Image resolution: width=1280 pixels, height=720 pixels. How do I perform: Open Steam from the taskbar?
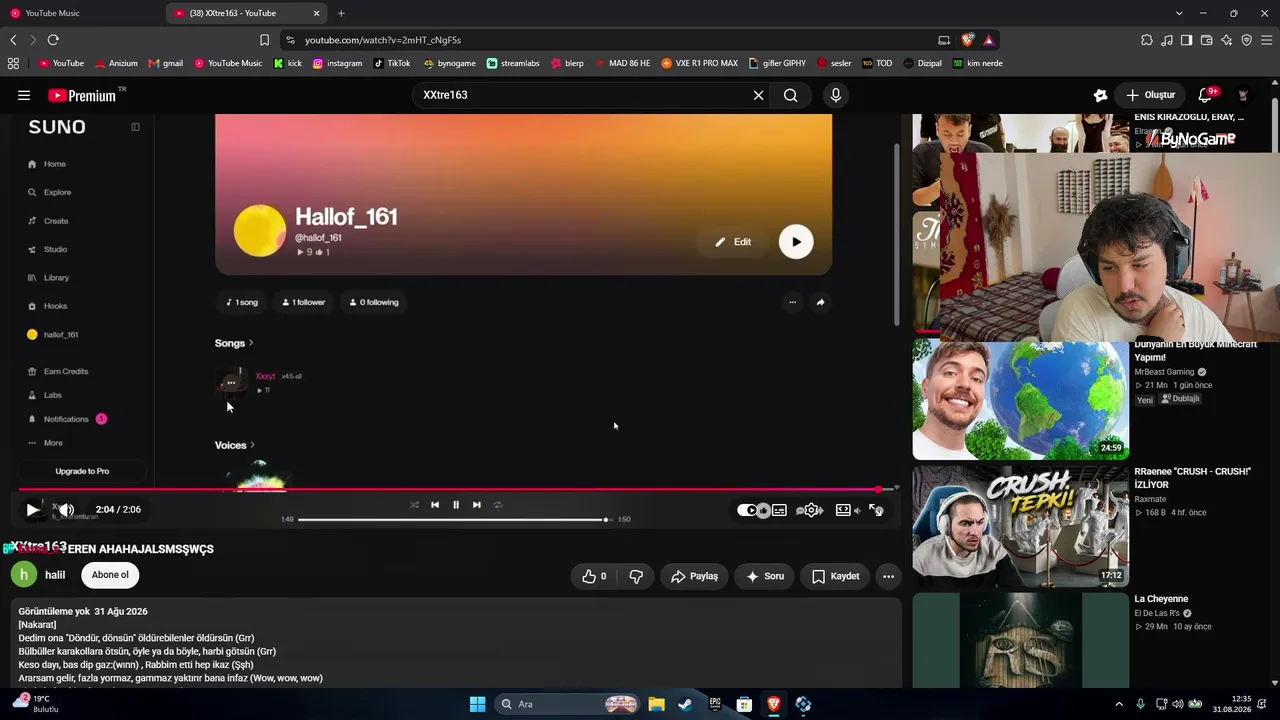tap(685, 704)
